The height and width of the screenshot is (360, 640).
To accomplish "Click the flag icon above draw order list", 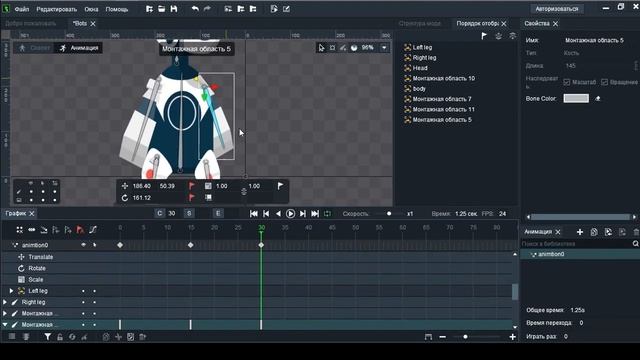I will (484, 36).
